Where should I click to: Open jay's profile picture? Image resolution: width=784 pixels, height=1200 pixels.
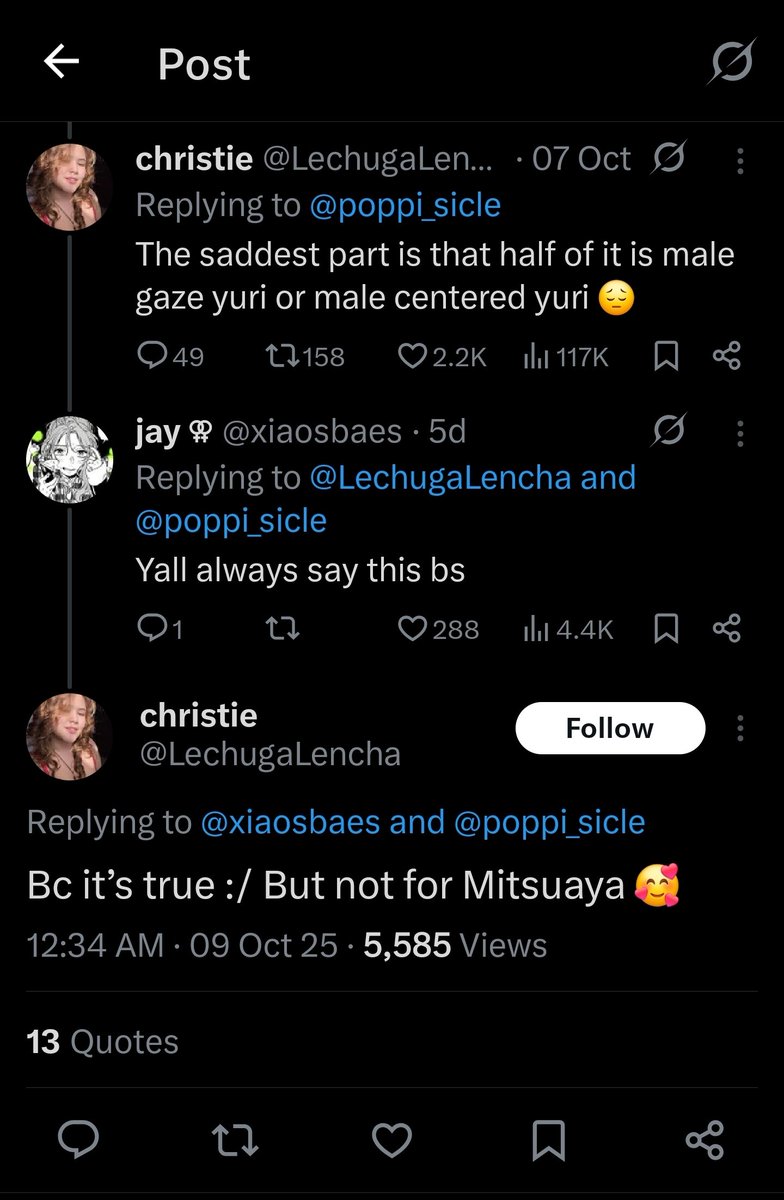(x=69, y=460)
